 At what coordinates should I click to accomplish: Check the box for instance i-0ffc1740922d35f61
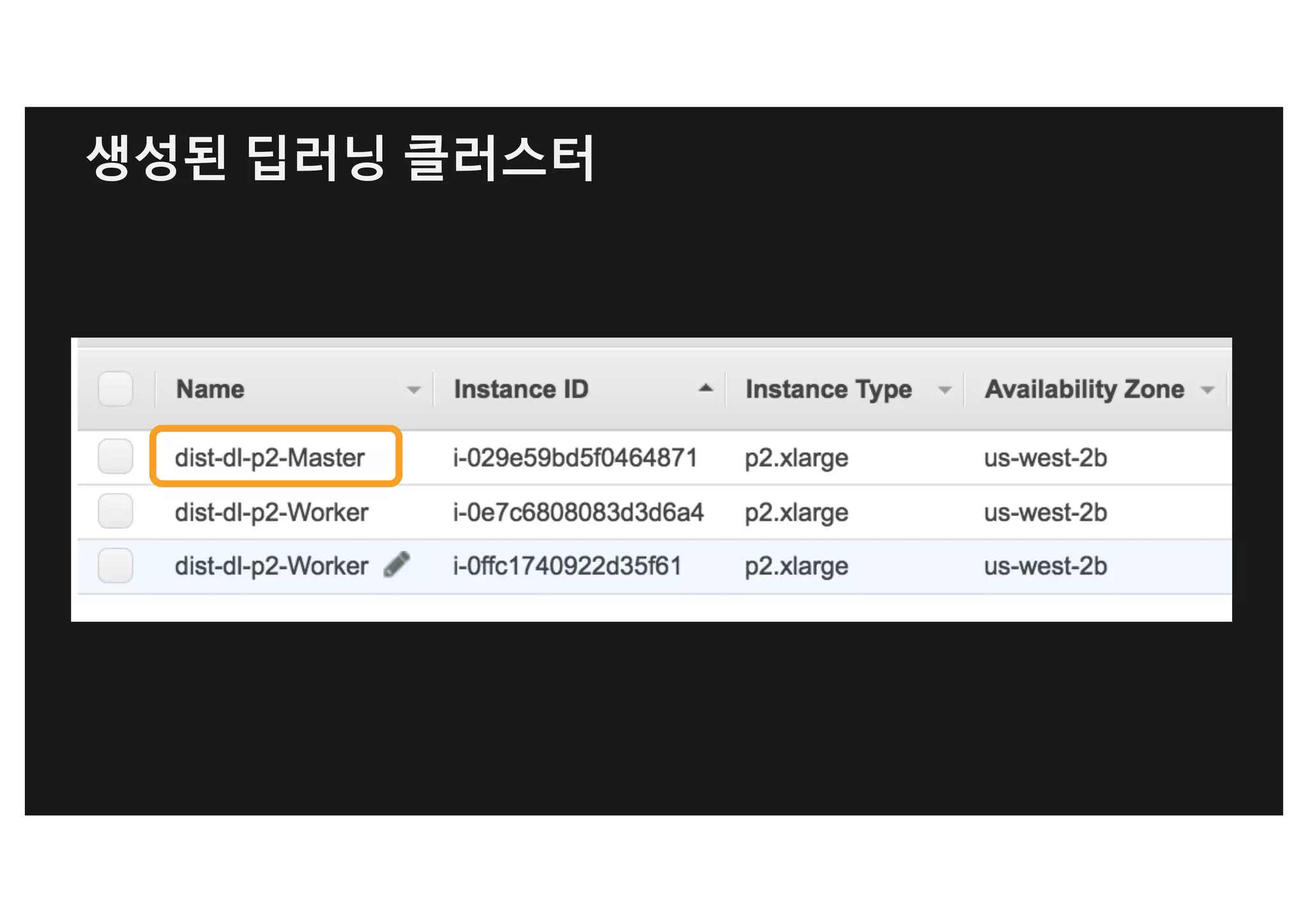click(116, 565)
